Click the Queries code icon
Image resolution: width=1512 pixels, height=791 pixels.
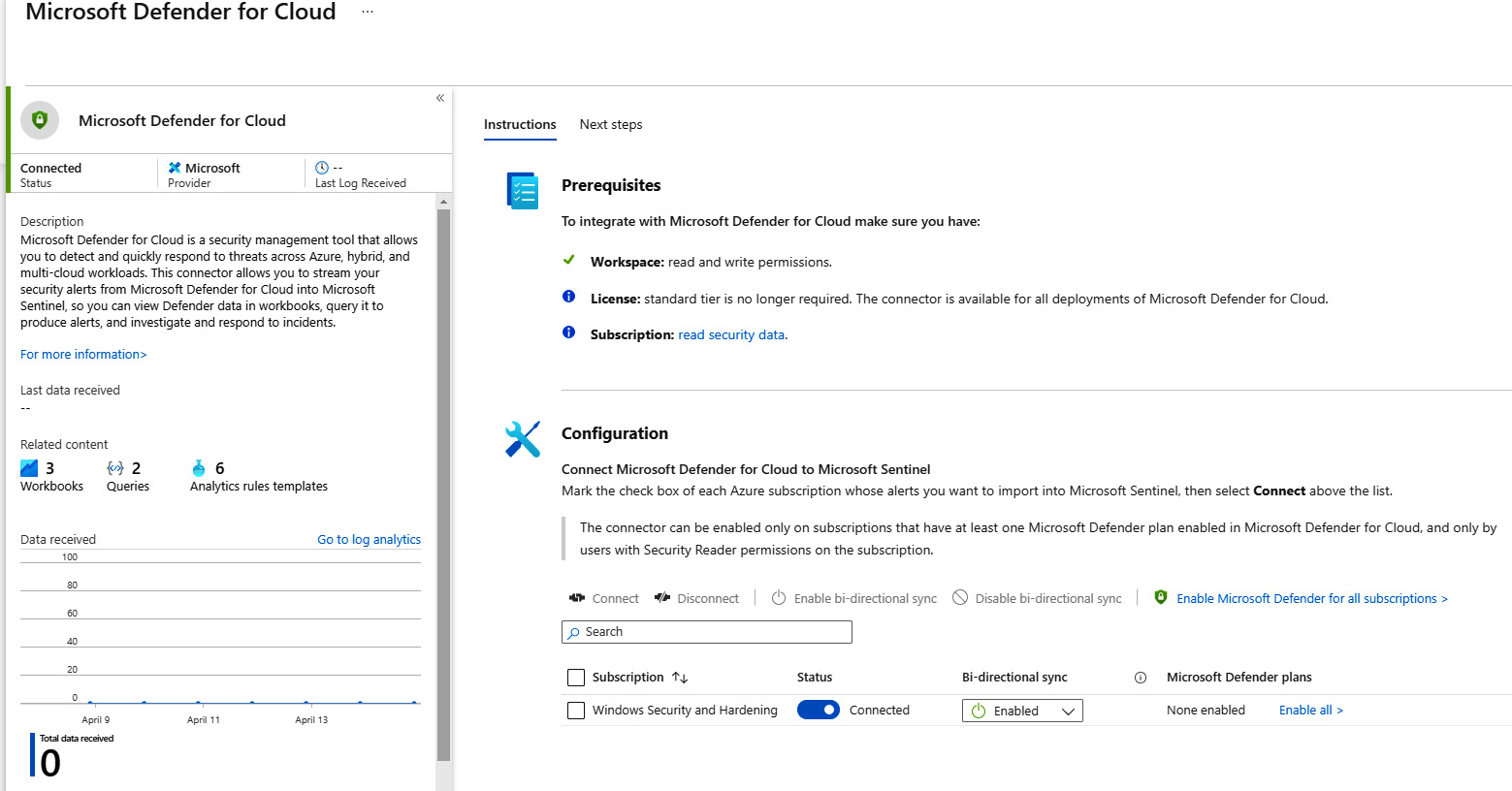[x=115, y=468]
